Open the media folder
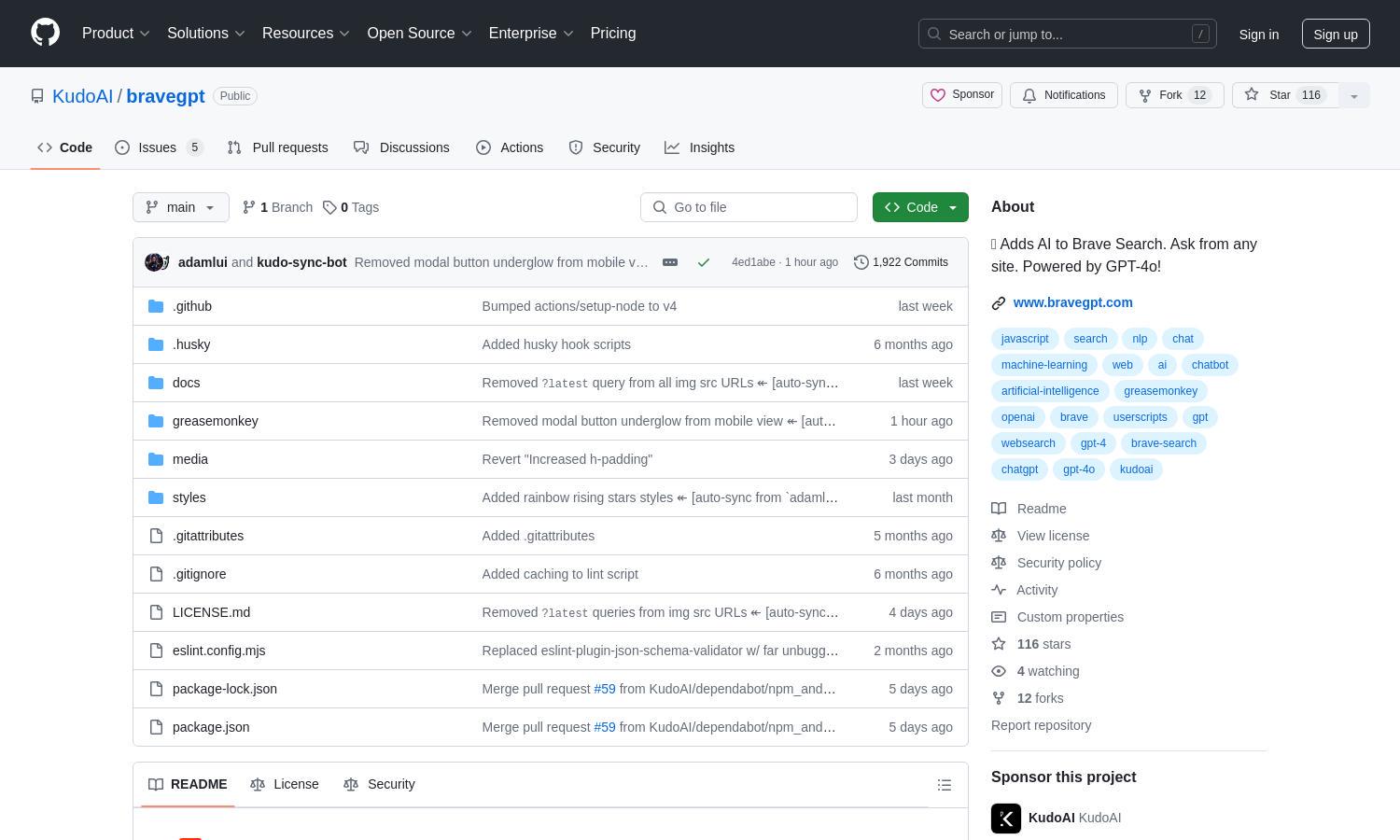The height and width of the screenshot is (840, 1400). coord(190,459)
